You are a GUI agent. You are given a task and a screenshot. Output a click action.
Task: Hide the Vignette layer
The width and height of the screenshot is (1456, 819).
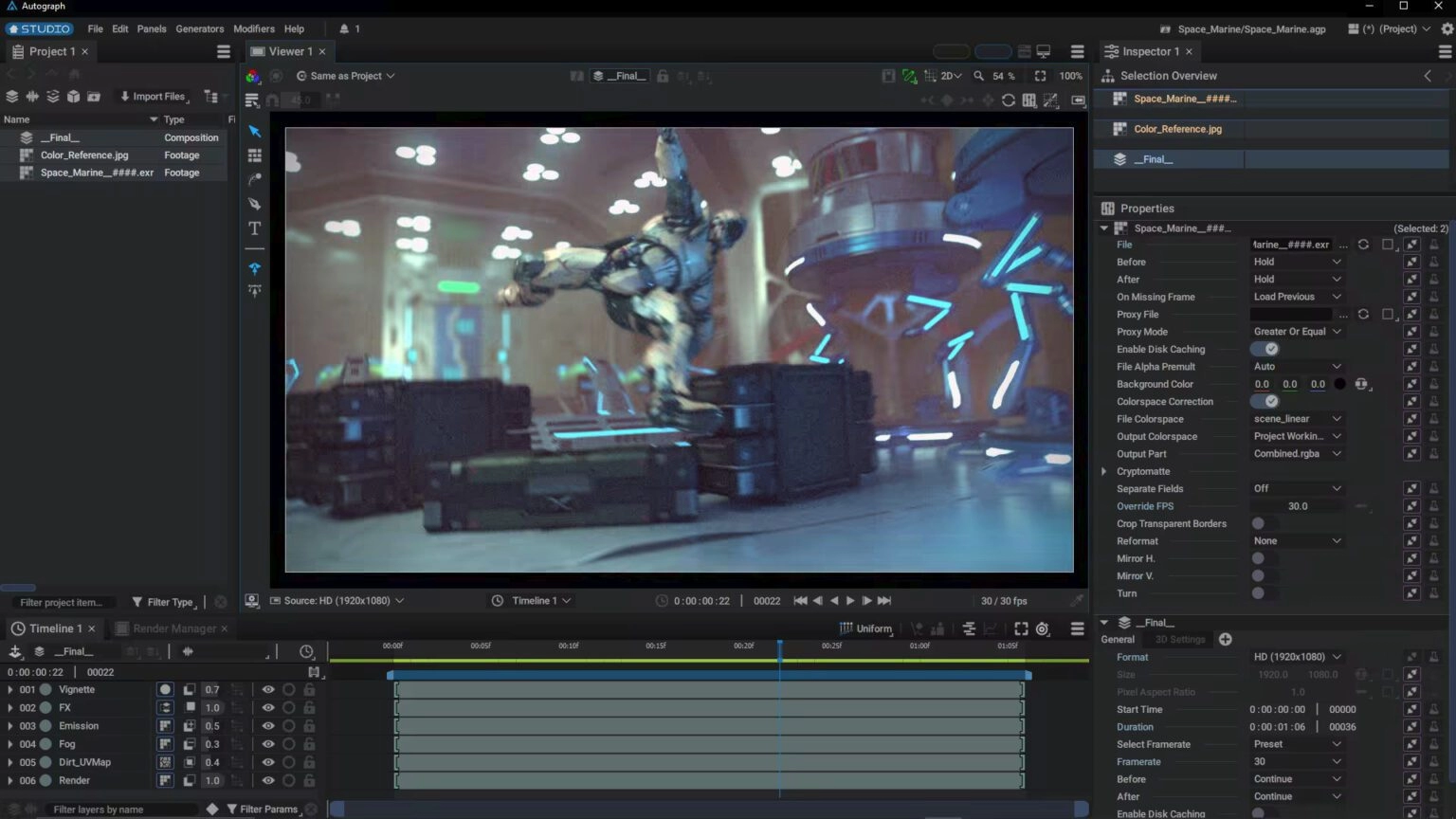(x=268, y=690)
